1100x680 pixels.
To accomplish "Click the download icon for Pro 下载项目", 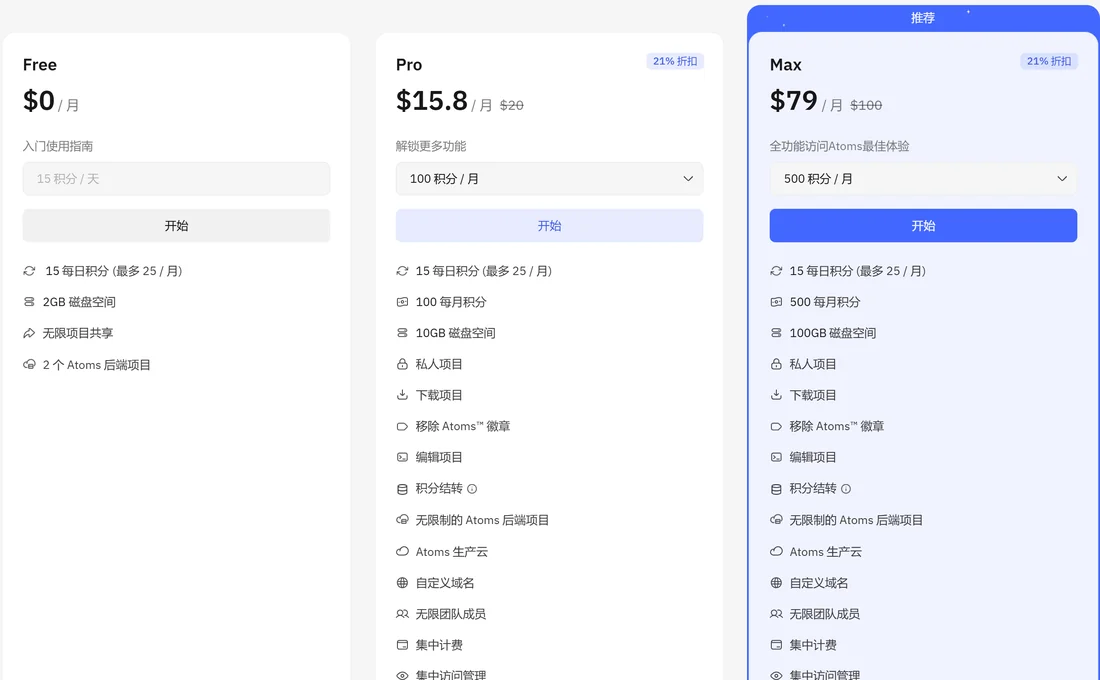I will pyautogui.click(x=402, y=395).
